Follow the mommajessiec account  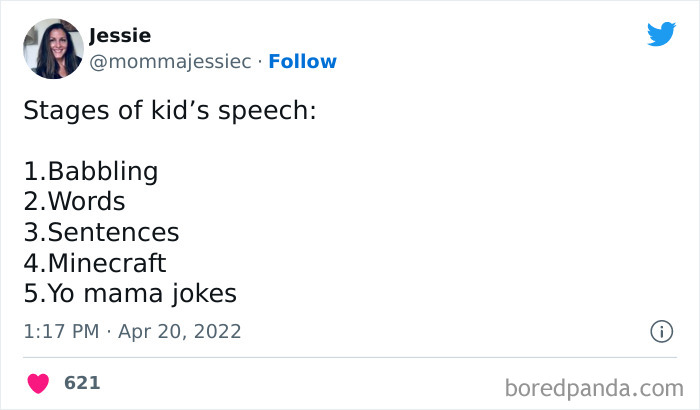point(302,62)
